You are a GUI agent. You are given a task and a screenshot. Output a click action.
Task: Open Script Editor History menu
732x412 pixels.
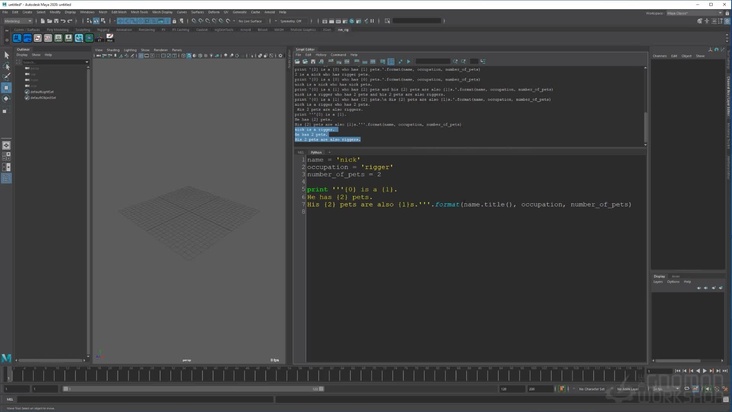click(x=321, y=55)
